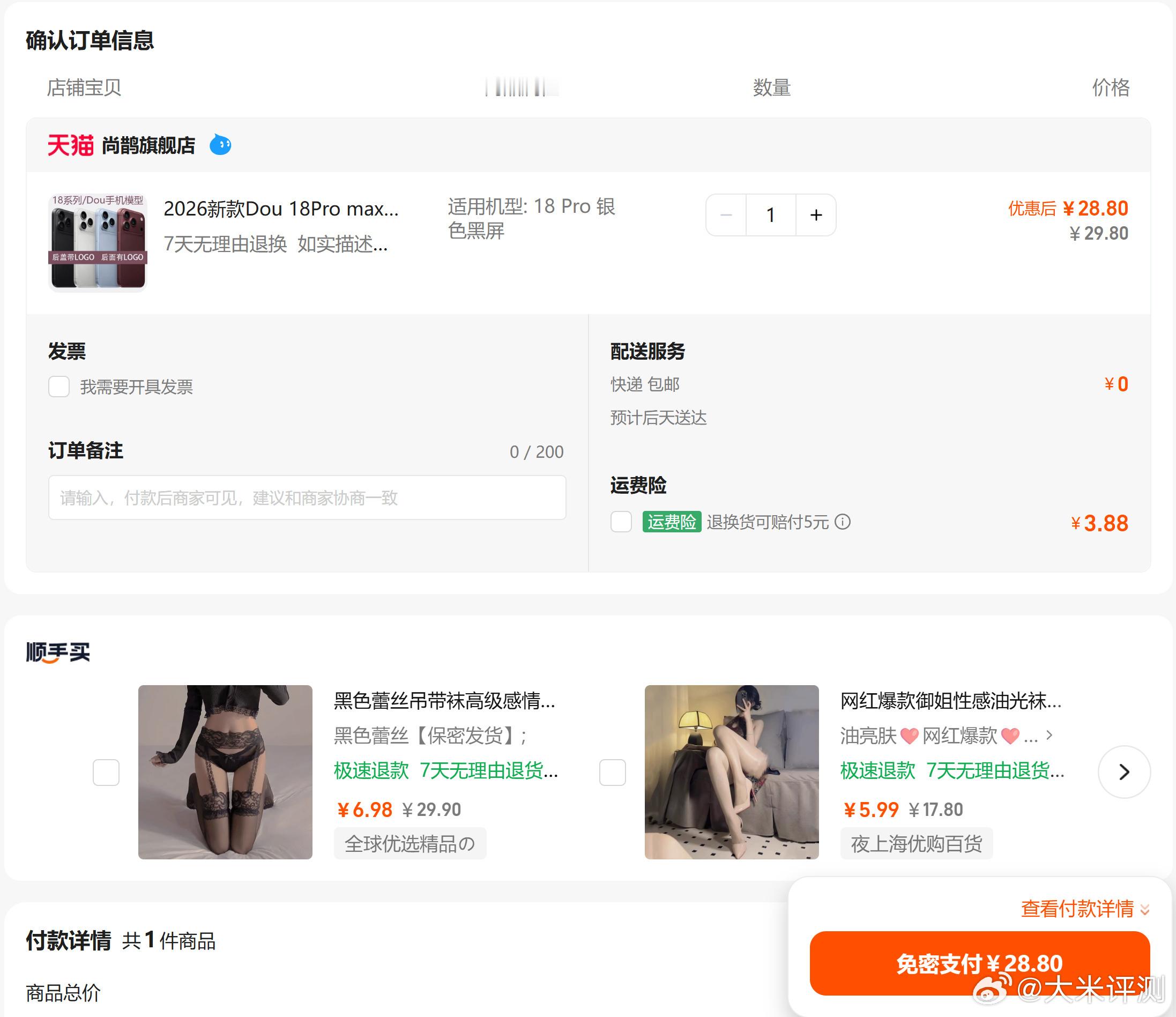Image resolution: width=1176 pixels, height=1017 pixels.
Task: Open the blue Wangwang chat icon
Action: tap(220, 145)
